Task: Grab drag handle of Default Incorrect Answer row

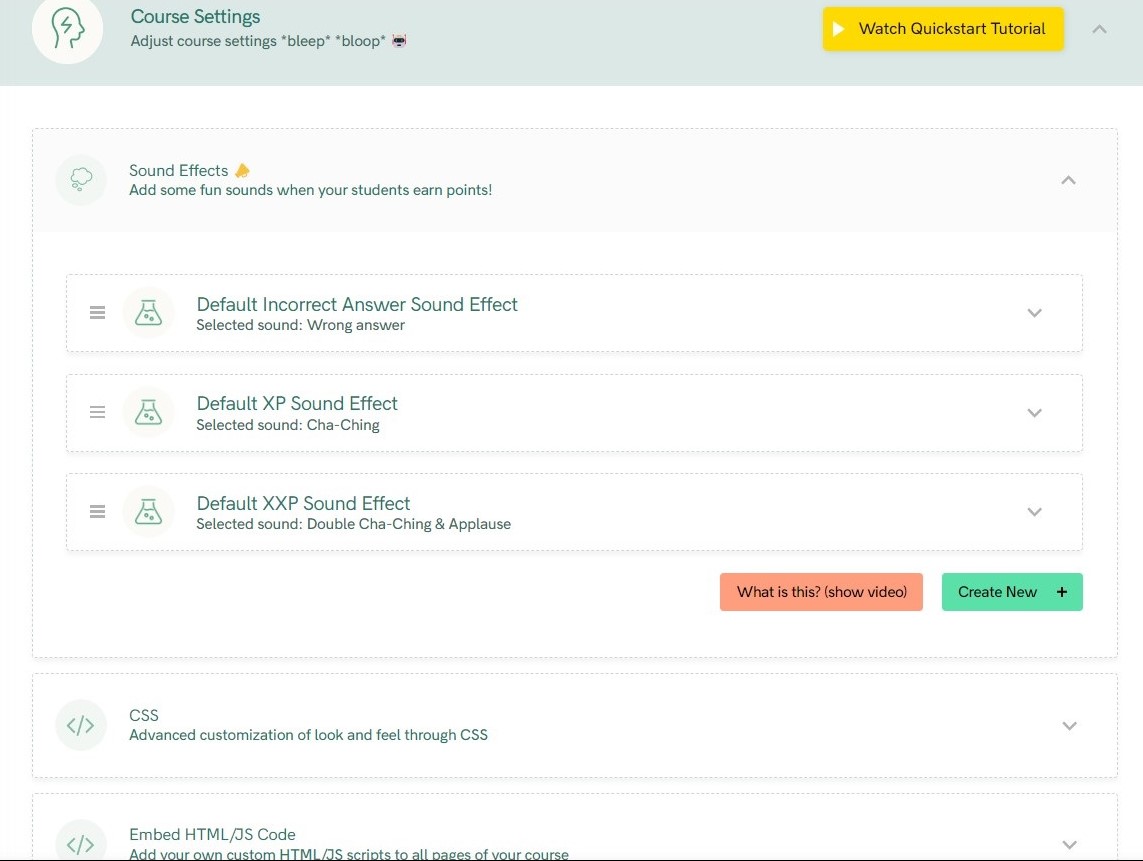Action: (98, 313)
